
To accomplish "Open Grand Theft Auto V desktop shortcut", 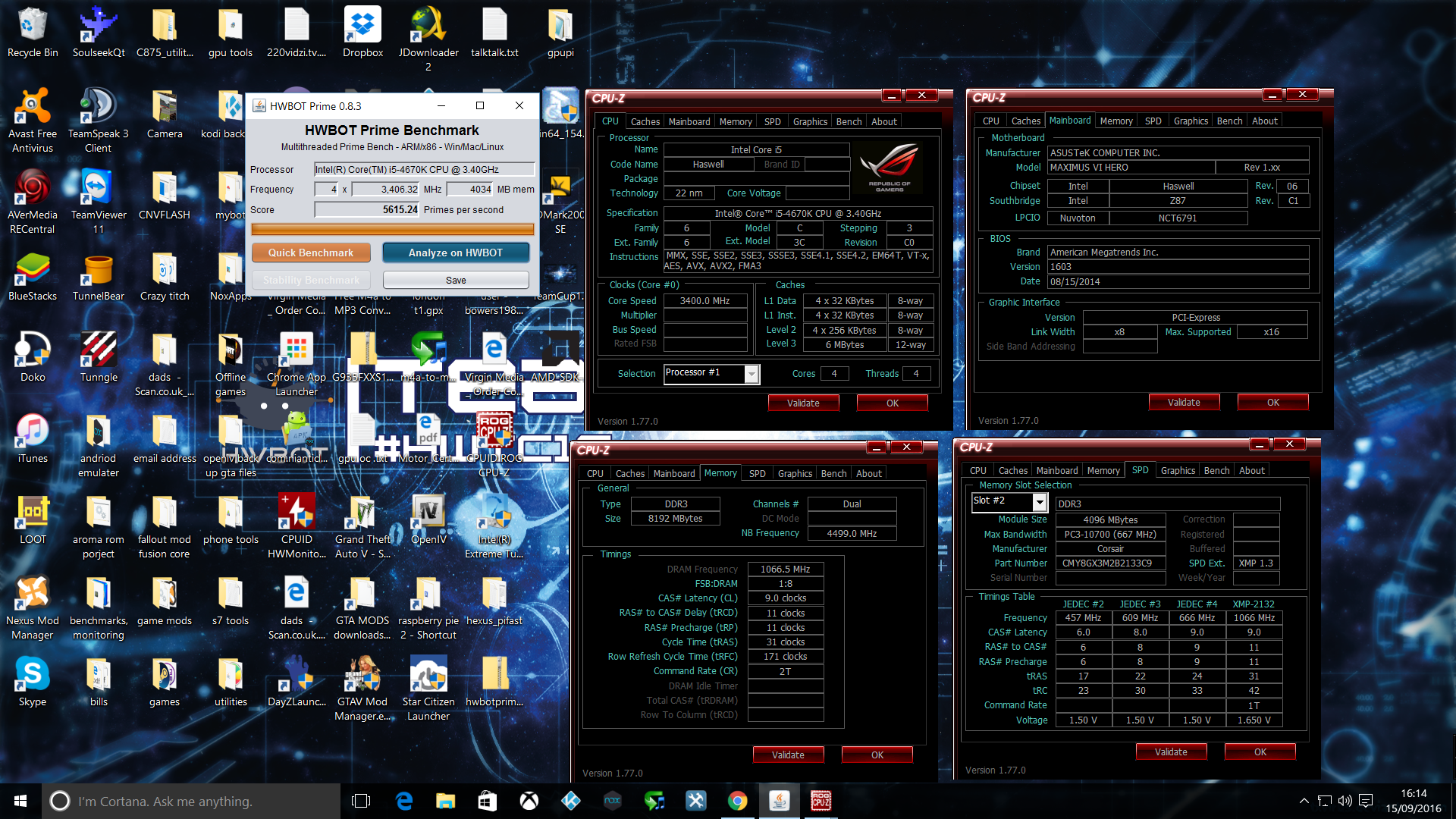I will coord(362,526).
